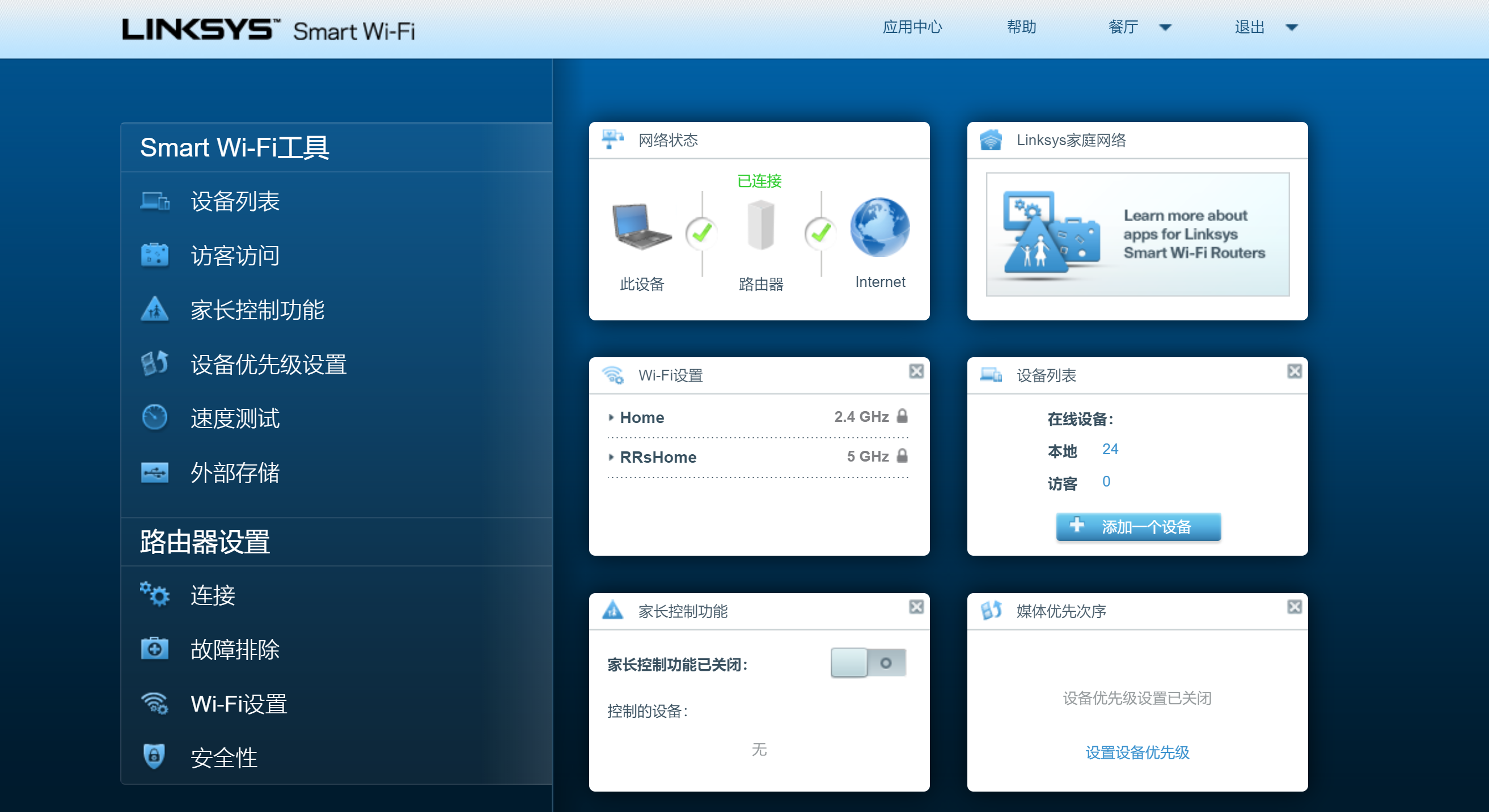Open the 退出 dropdown arrow
The height and width of the screenshot is (812, 1489).
1292,28
